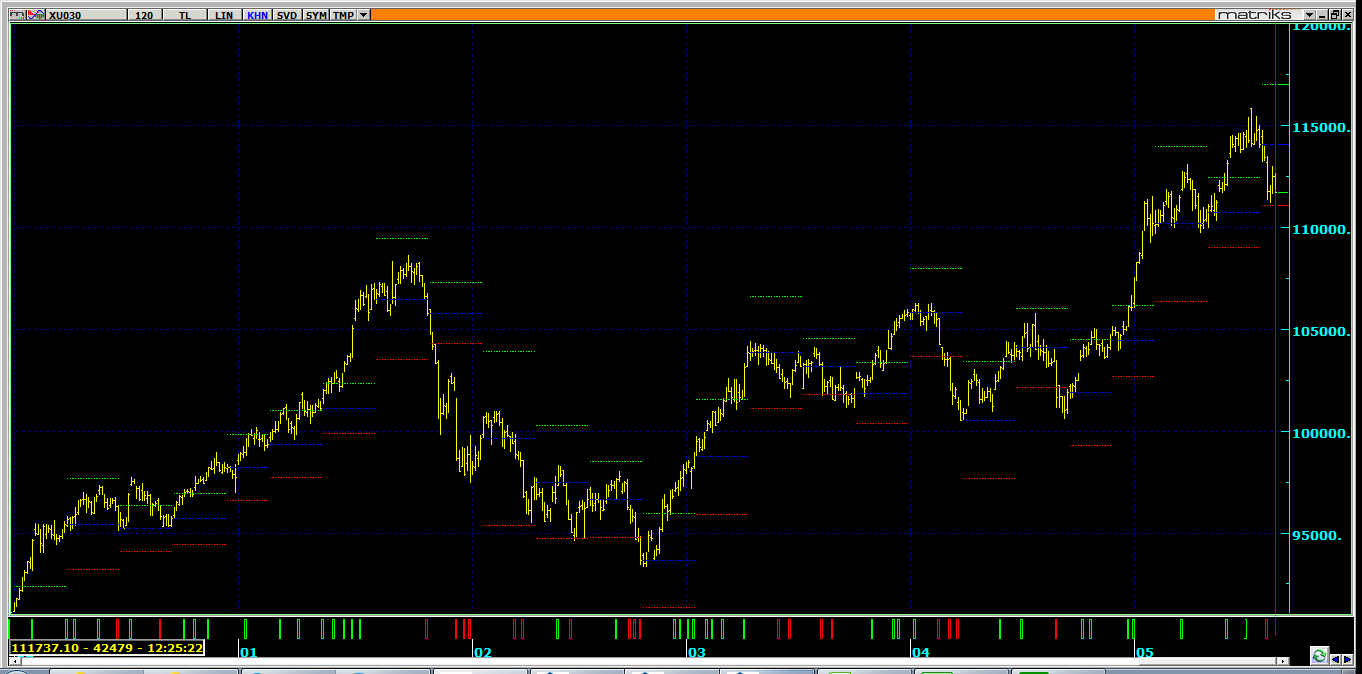Minimize the chart window

[x=1322, y=15]
